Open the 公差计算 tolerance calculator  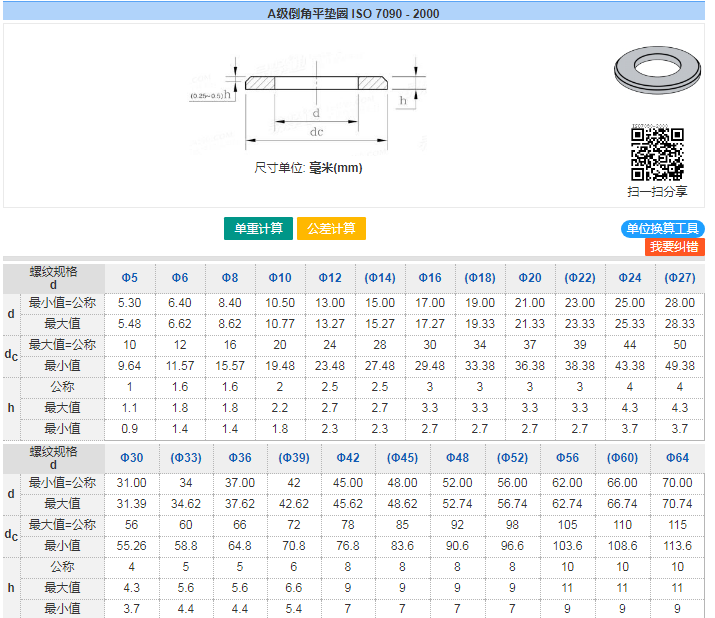point(331,228)
